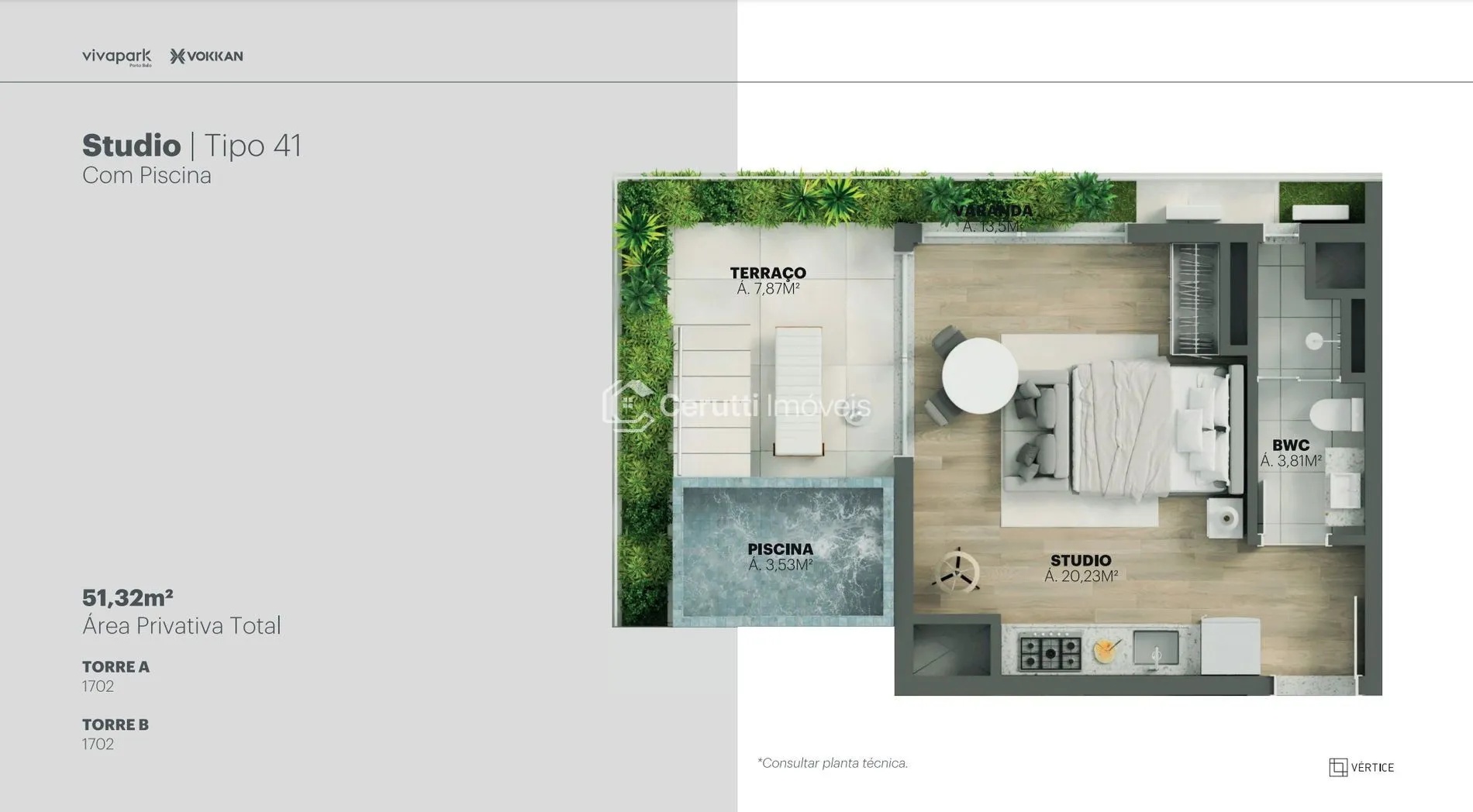Click the toilet in the BWC
The width and height of the screenshot is (1473, 812).
click(x=1337, y=414)
